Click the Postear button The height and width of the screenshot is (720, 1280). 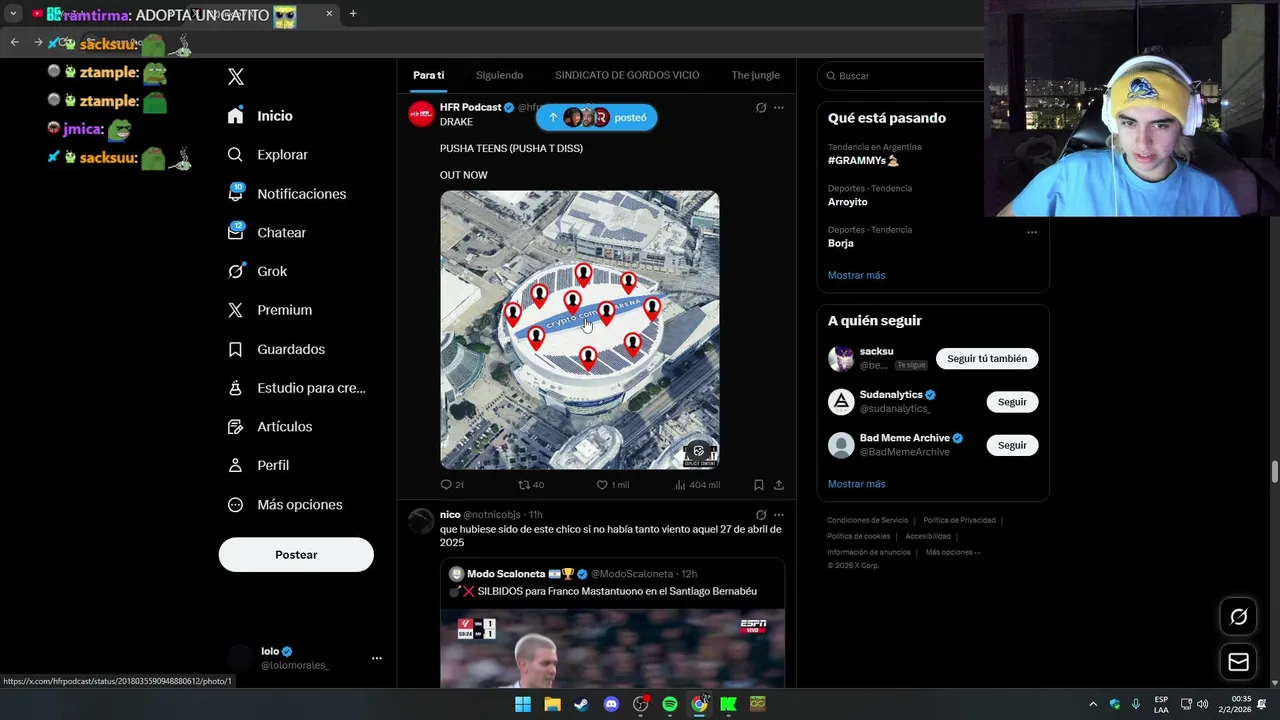(x=296, y=555)
